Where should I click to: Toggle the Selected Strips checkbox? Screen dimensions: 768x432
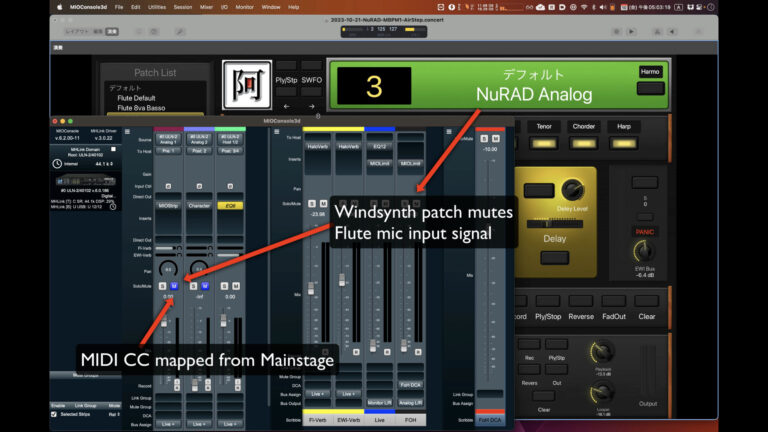click(54, 414)
